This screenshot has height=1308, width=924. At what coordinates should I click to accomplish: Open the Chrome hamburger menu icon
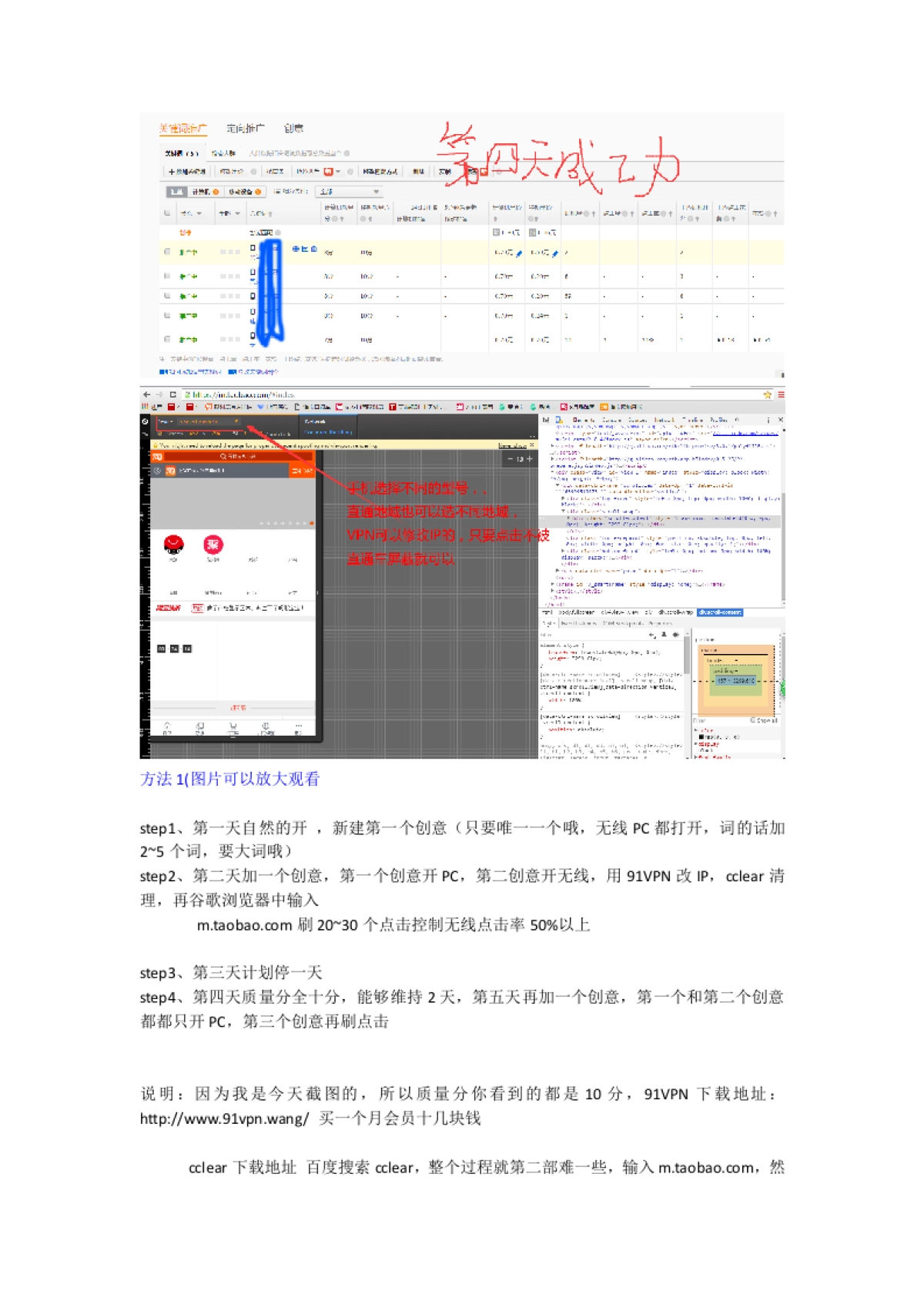pos(780,394)
